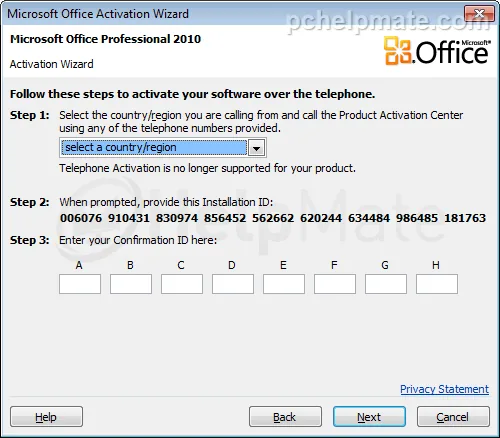
Task: Select Confirmation ID field F
Action: pyautogui.click(x=335, y=284)
